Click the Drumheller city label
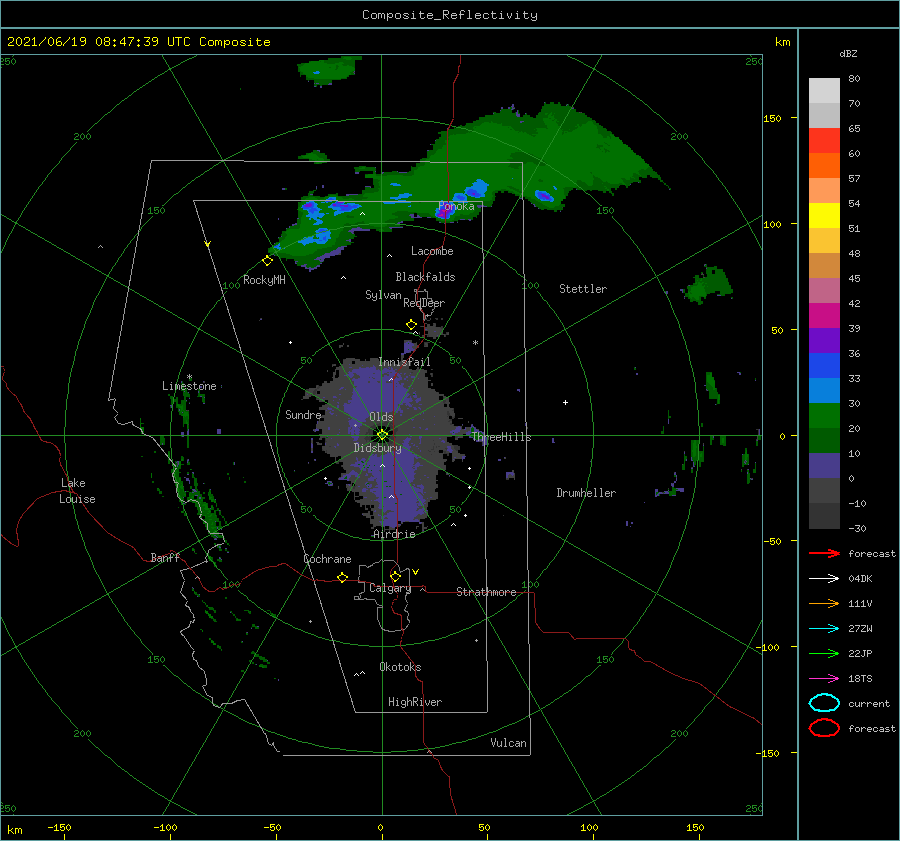The width and height of the screenshot is (900, 841). point(586,493)
